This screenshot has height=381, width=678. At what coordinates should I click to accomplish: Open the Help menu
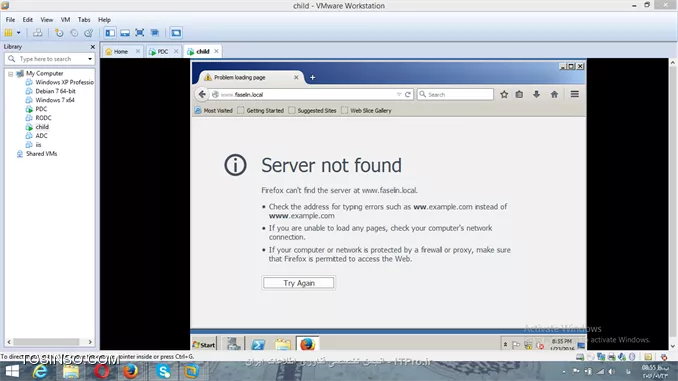(x=104, y=19)
